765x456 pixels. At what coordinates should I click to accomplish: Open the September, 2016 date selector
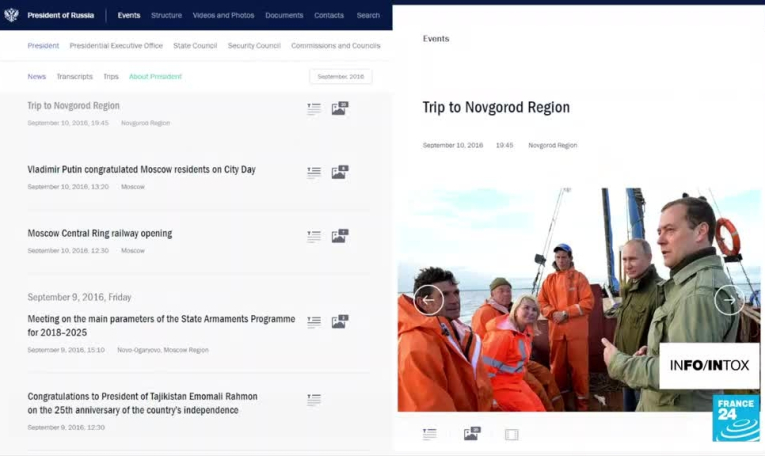[x=340, y=77]
